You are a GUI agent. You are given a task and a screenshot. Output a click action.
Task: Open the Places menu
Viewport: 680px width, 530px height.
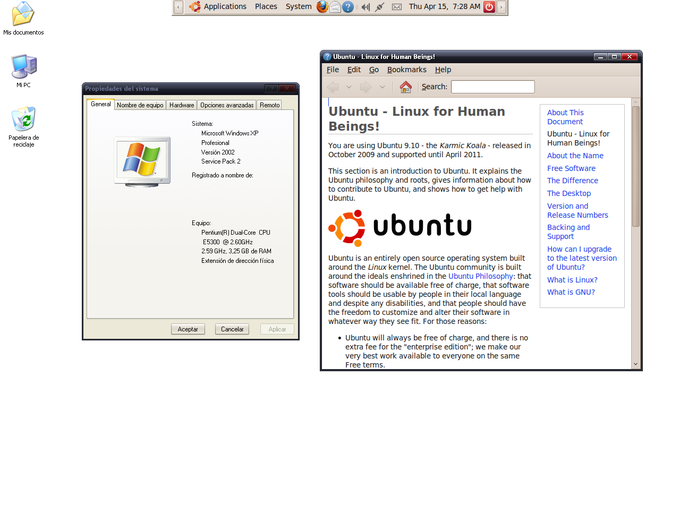coord(266,7)
